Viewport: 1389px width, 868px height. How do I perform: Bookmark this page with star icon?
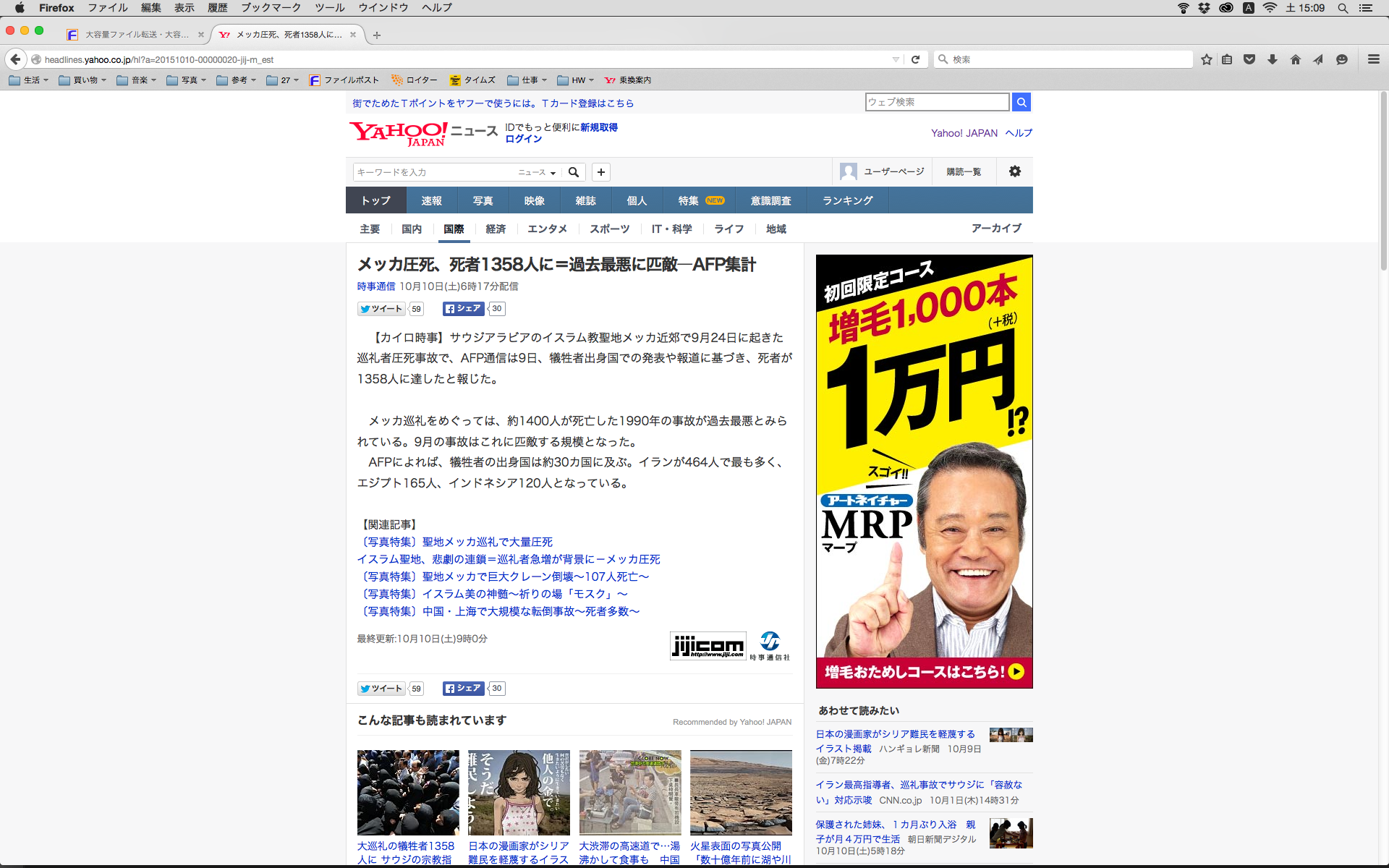[x=1206, y=59]
